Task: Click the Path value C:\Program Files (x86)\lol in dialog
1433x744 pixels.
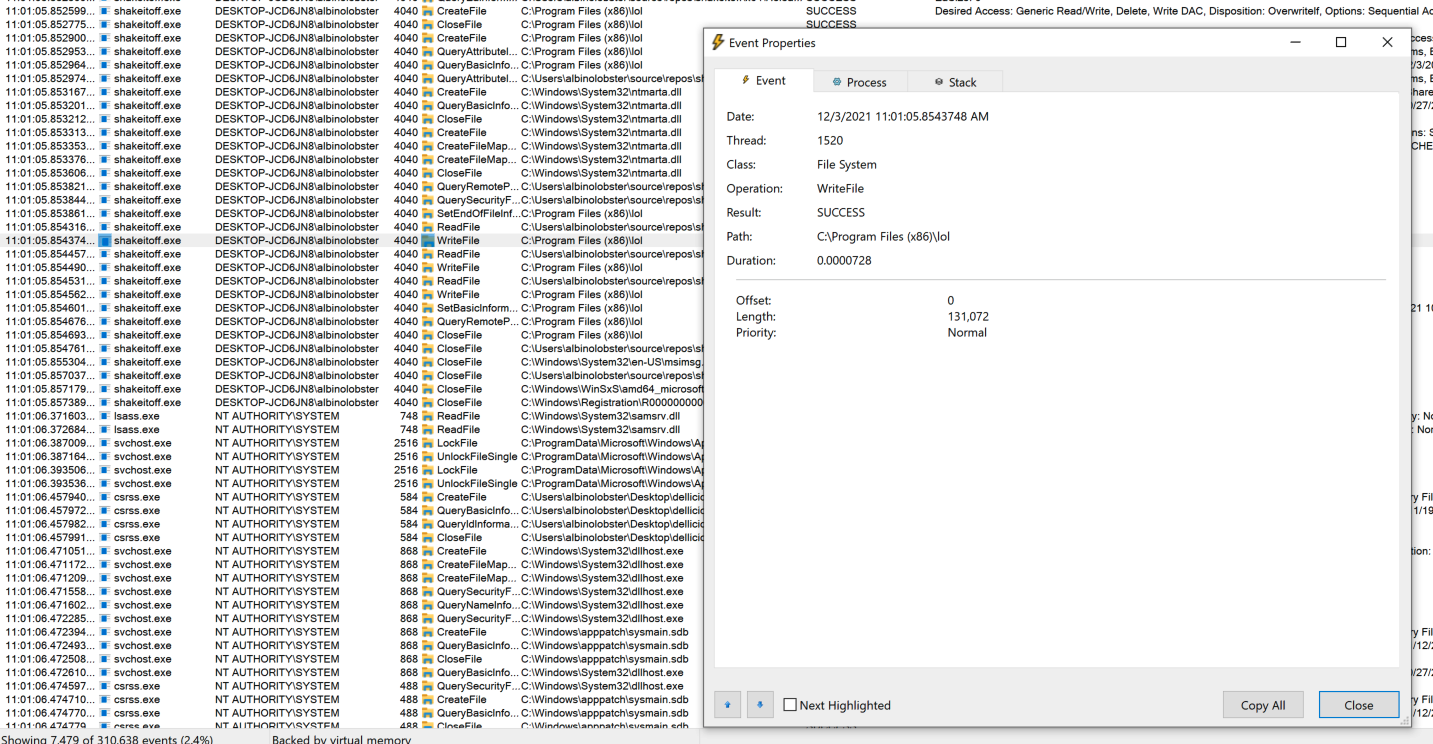Action: click(x=886, y=237)
